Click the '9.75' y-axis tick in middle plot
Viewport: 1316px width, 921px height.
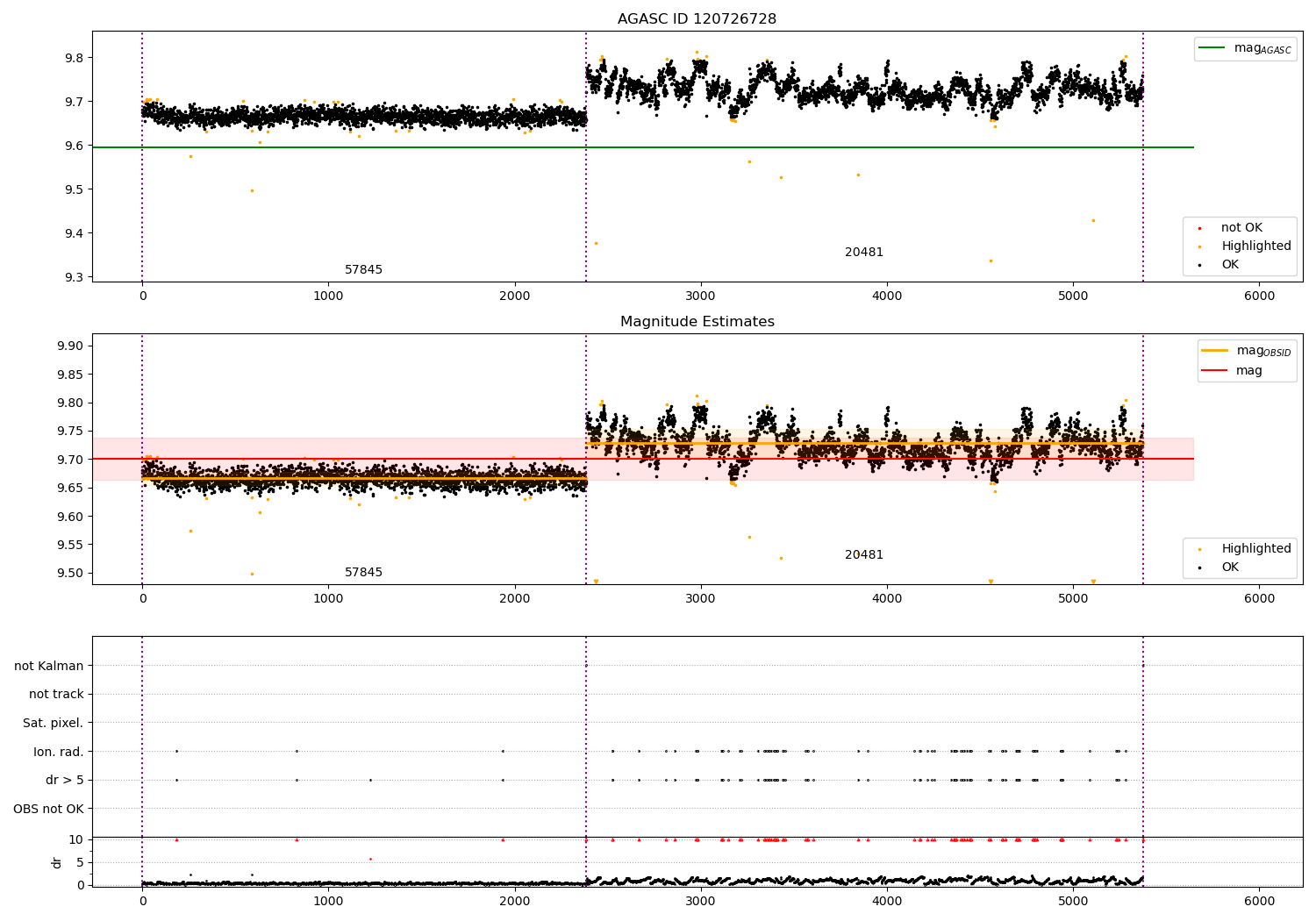coord(70,431)
